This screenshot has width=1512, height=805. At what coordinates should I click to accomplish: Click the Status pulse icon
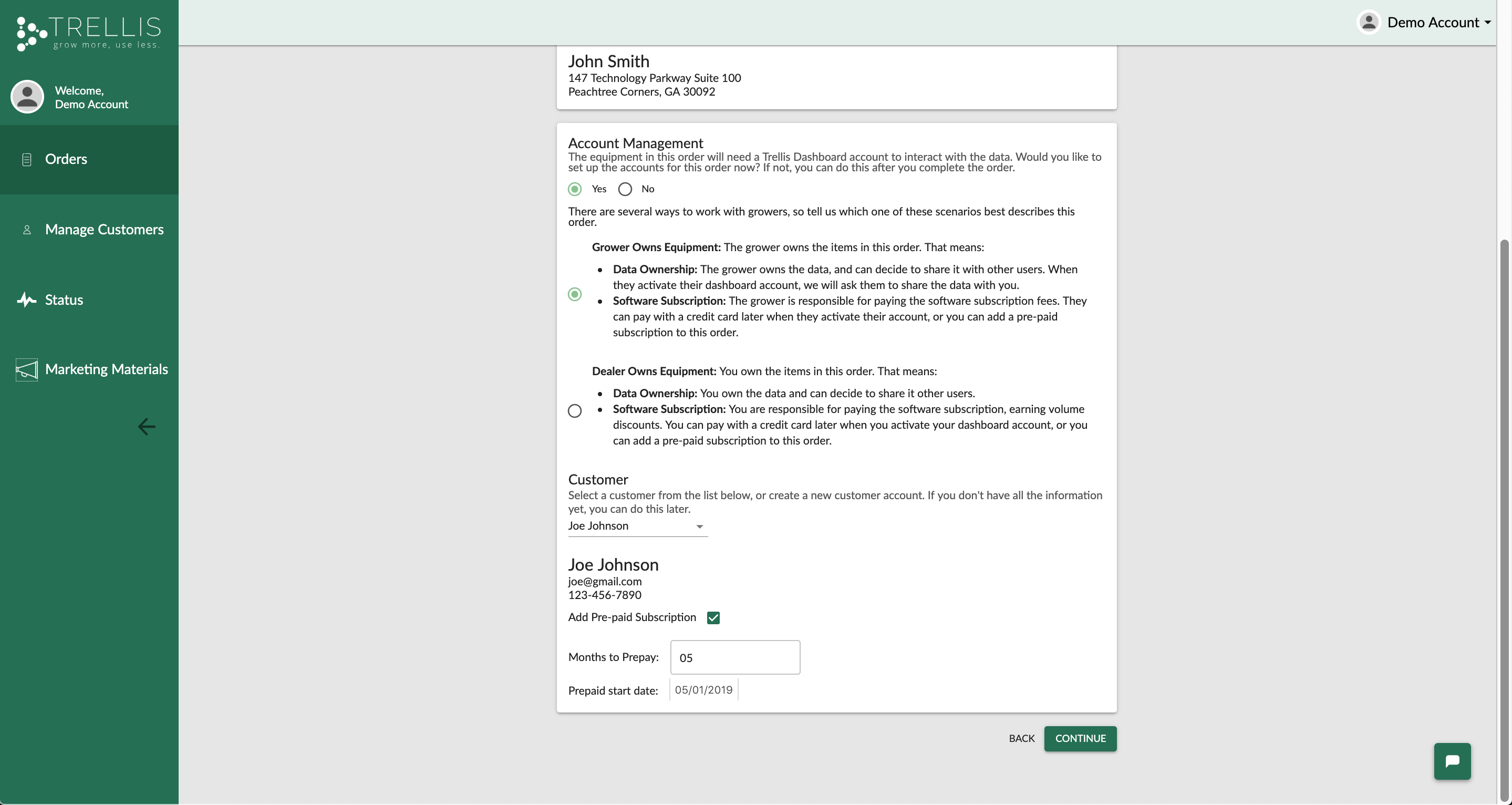tap(26, 300)
